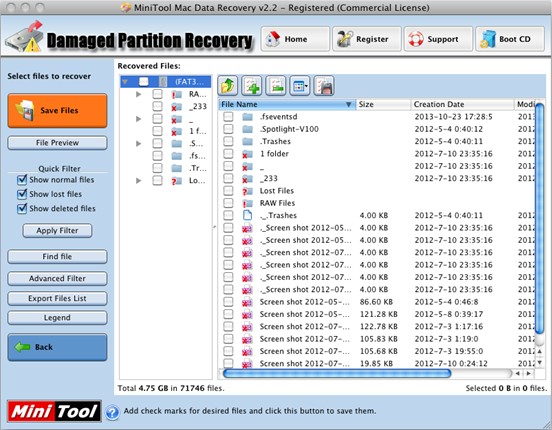Screen dimensions: 552x430
Task: Toggle Show normal files checkbox
Action: (22, 180)
